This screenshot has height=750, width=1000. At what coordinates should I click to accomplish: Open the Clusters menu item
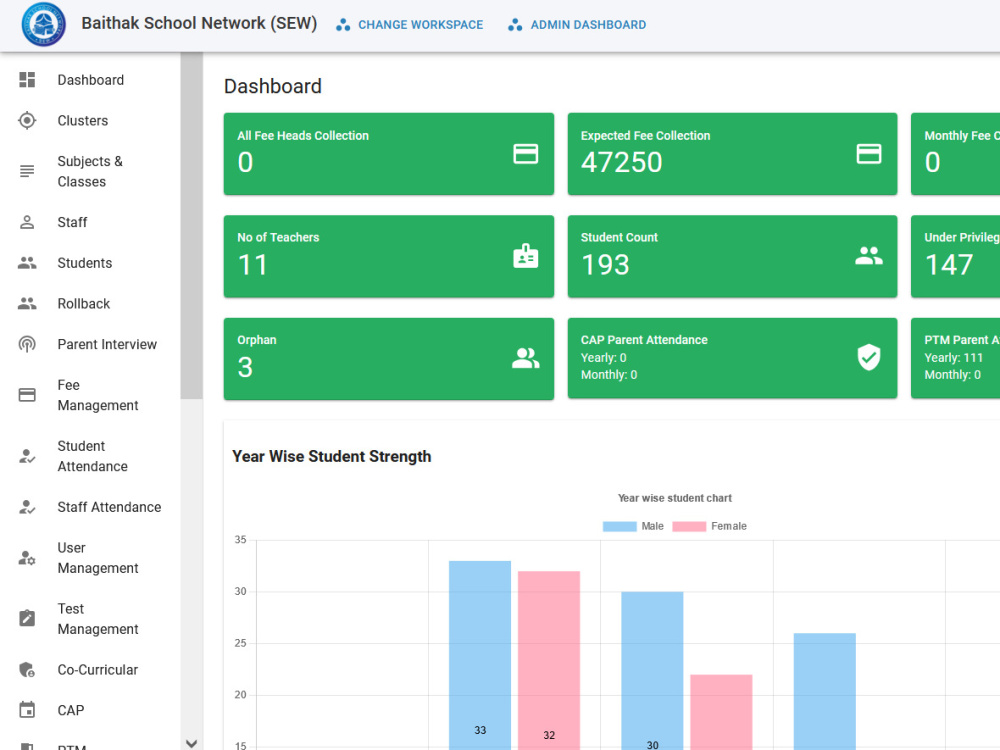click(x=91, y=121)
